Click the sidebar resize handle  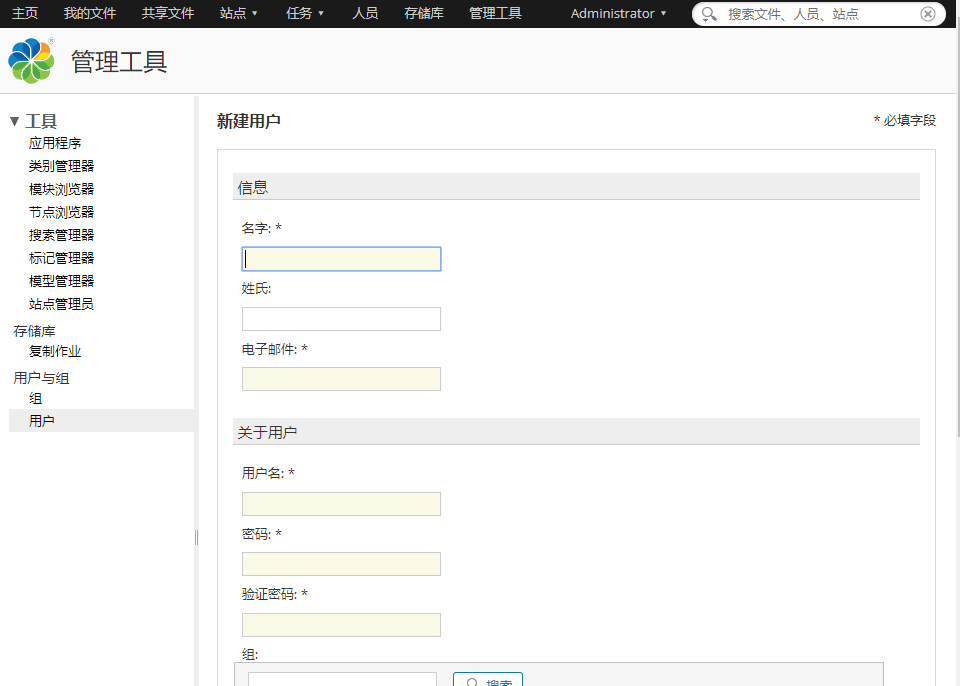click(x=196, y=538)
